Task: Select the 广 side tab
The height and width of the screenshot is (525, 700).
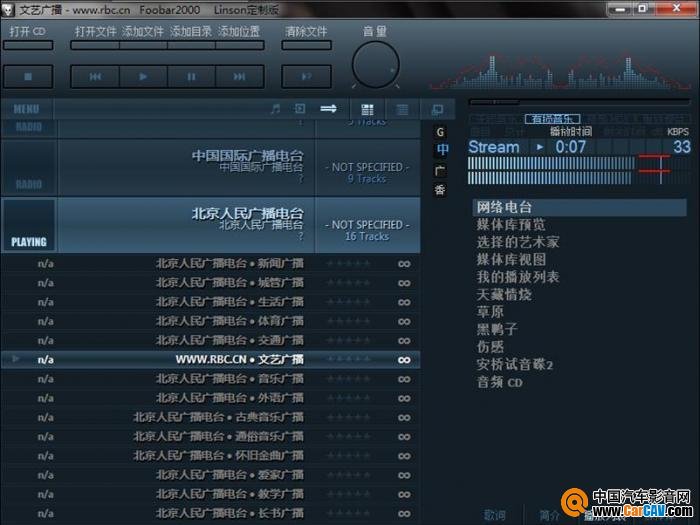Action: click(x=440, y=170)
